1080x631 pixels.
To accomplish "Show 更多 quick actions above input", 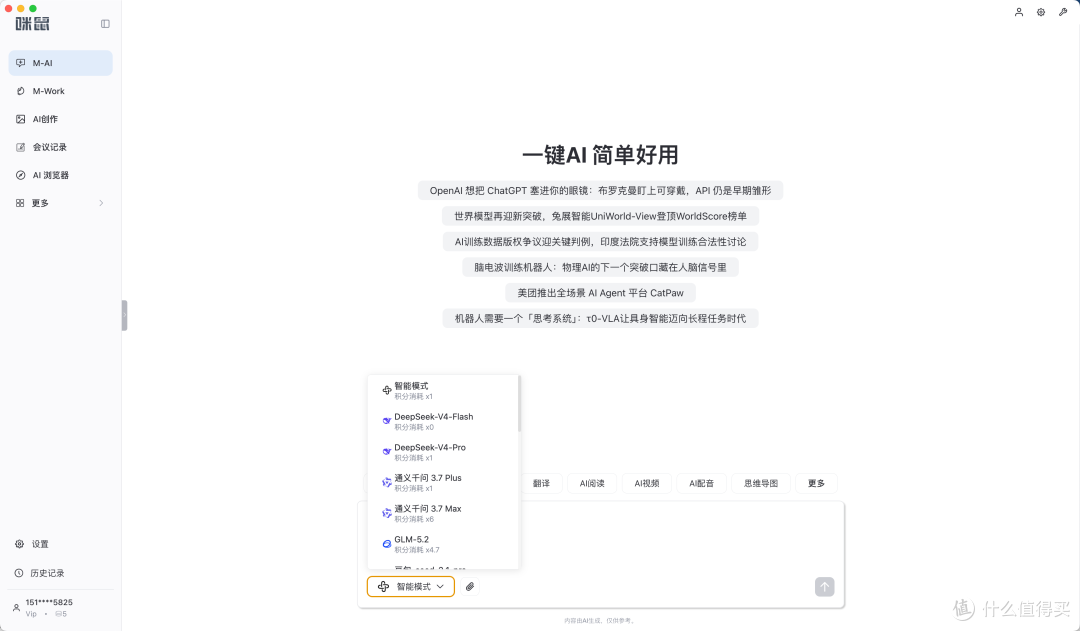I will coord(816,483).
